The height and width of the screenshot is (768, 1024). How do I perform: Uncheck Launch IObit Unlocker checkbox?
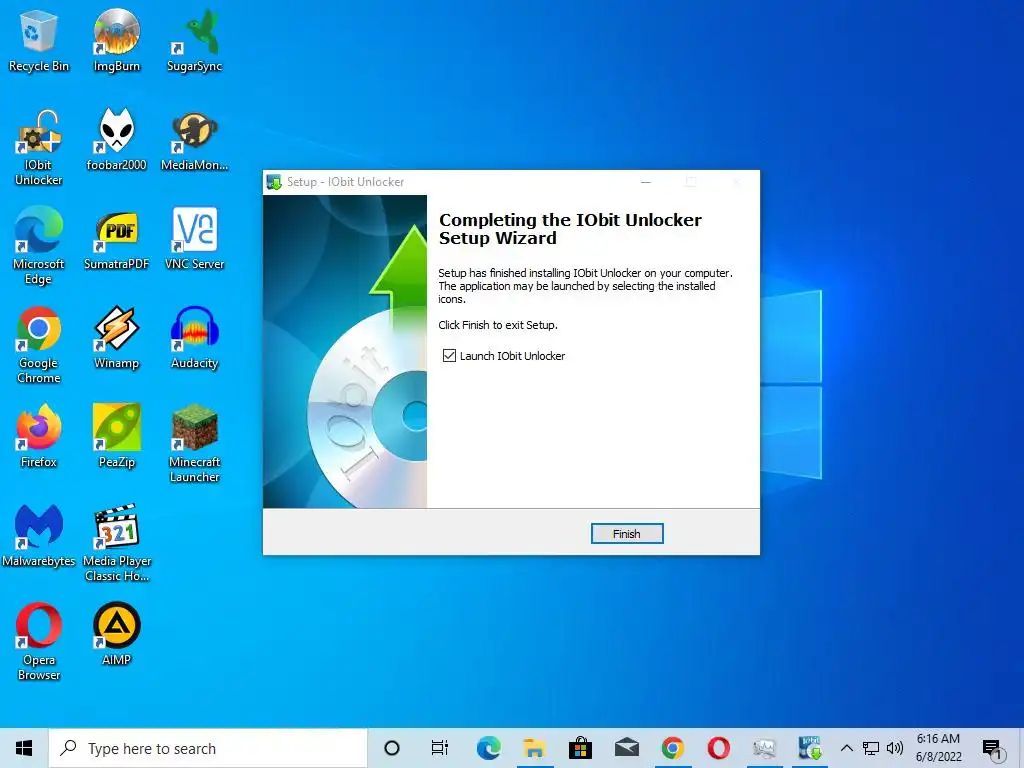(449, 355)
